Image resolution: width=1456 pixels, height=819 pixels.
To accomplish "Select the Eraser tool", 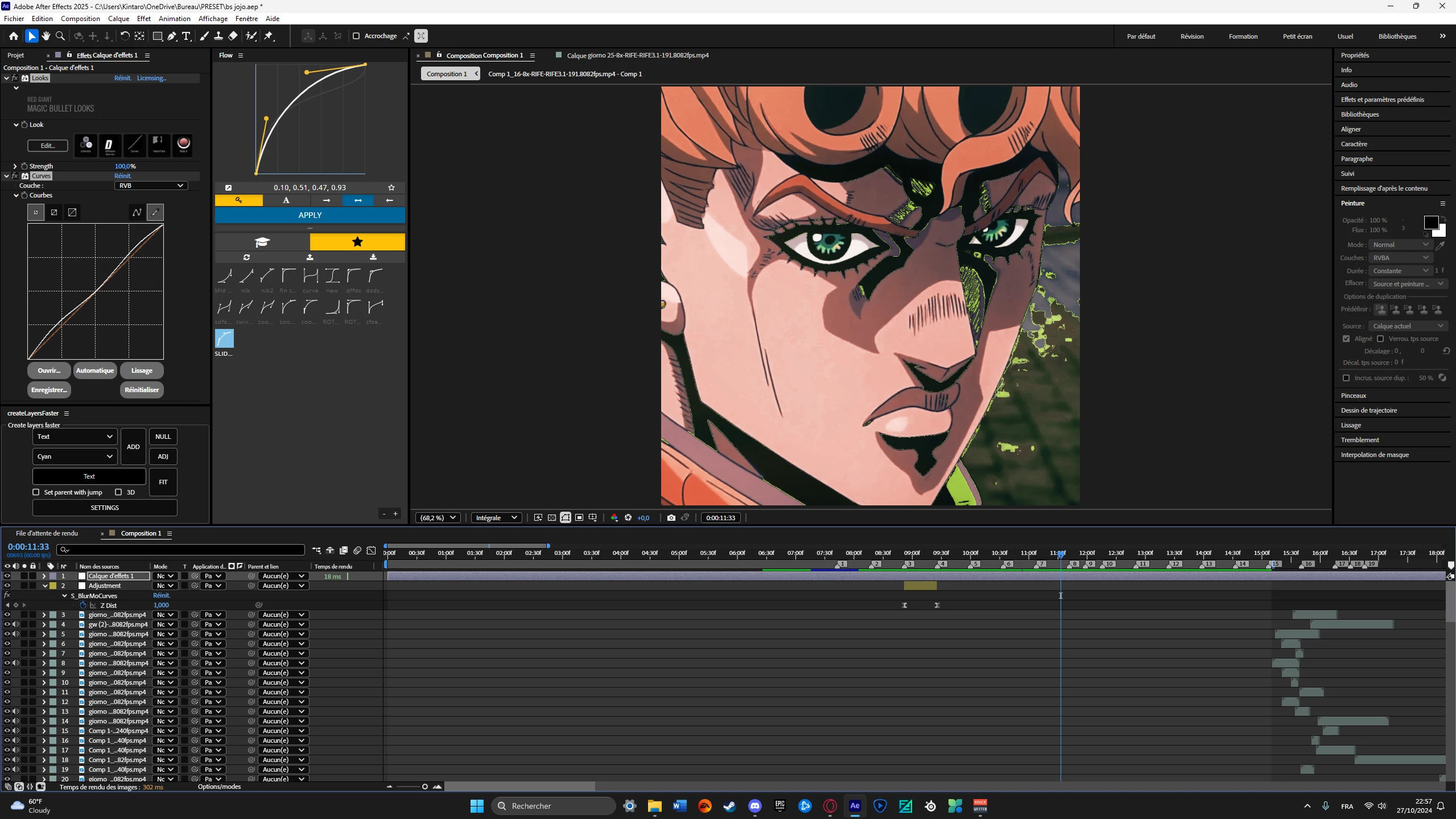I will [x=233, y=36].
